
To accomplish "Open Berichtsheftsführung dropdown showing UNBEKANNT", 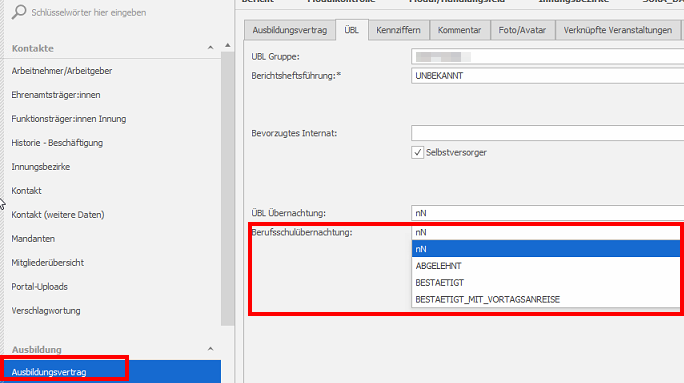I will click(547, 76).
